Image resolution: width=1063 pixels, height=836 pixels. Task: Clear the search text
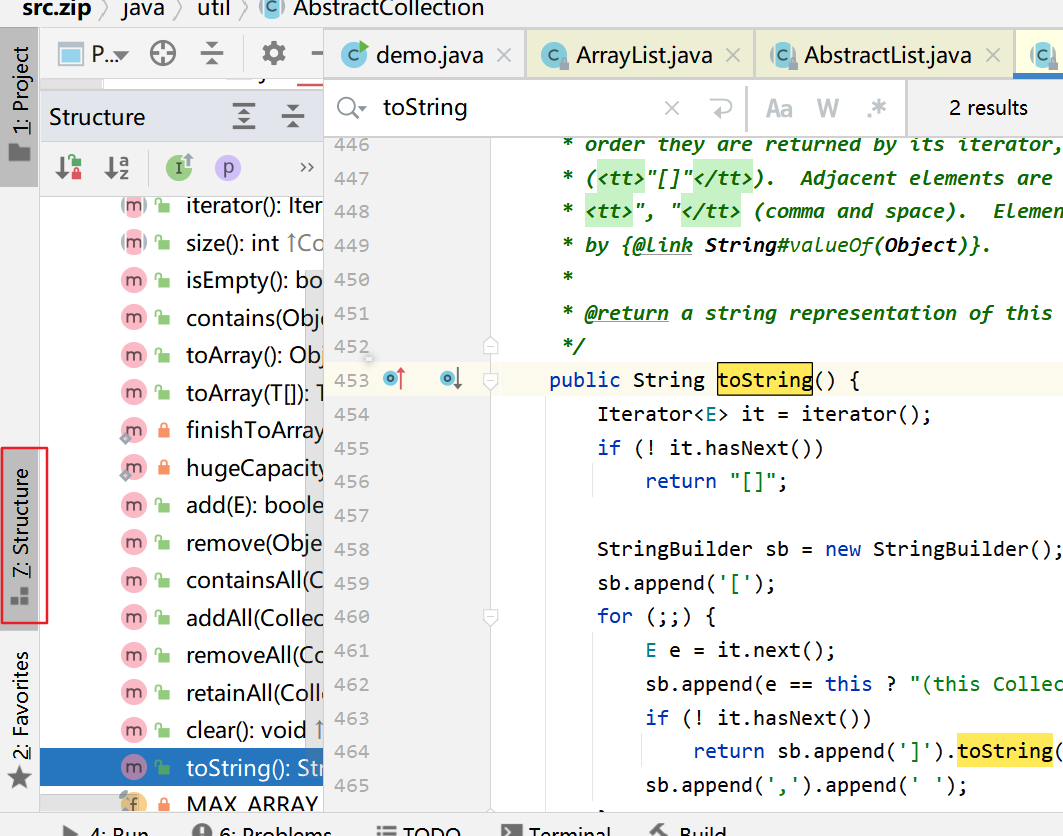point(672,108)
